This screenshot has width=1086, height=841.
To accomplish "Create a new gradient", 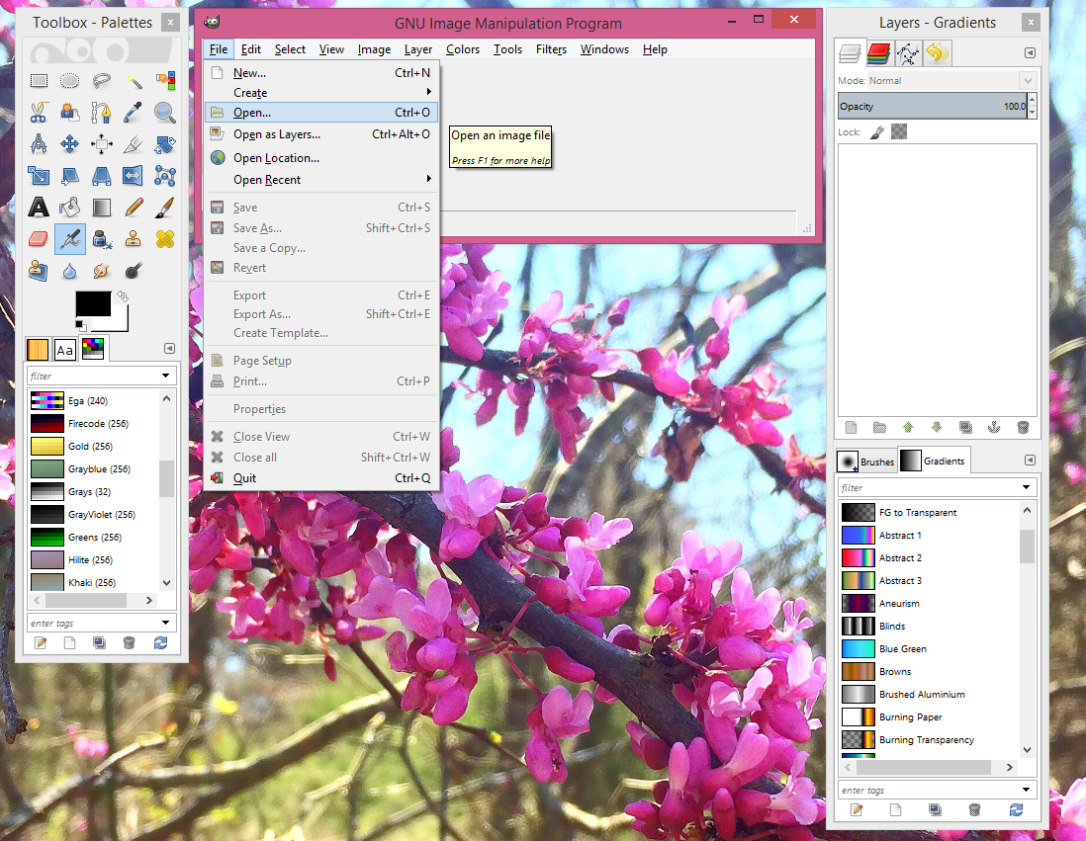I will click(895, 810).
